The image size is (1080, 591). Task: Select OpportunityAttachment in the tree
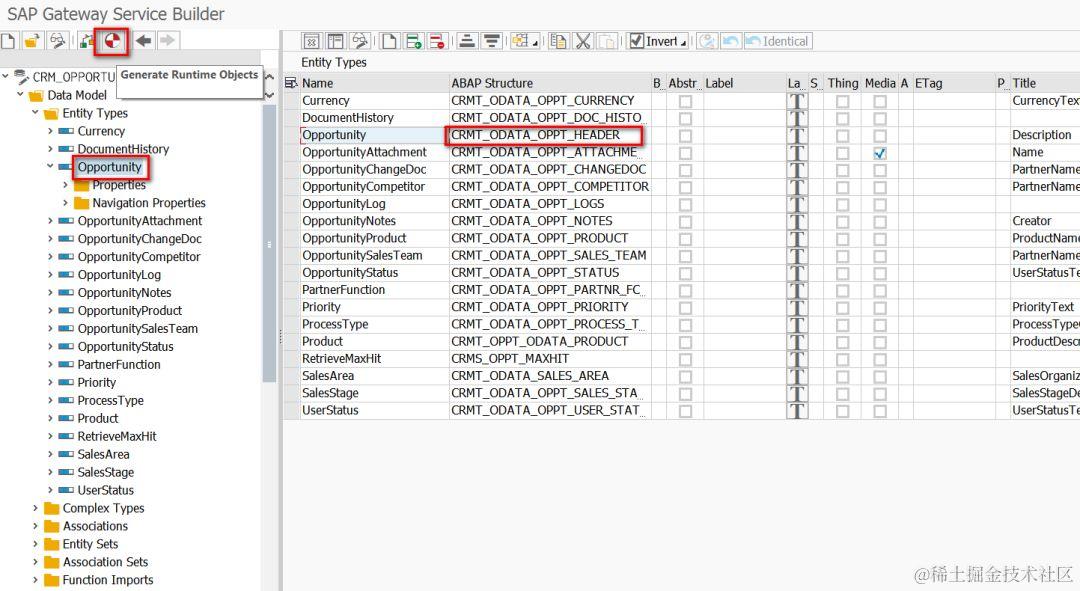(140, 220)
